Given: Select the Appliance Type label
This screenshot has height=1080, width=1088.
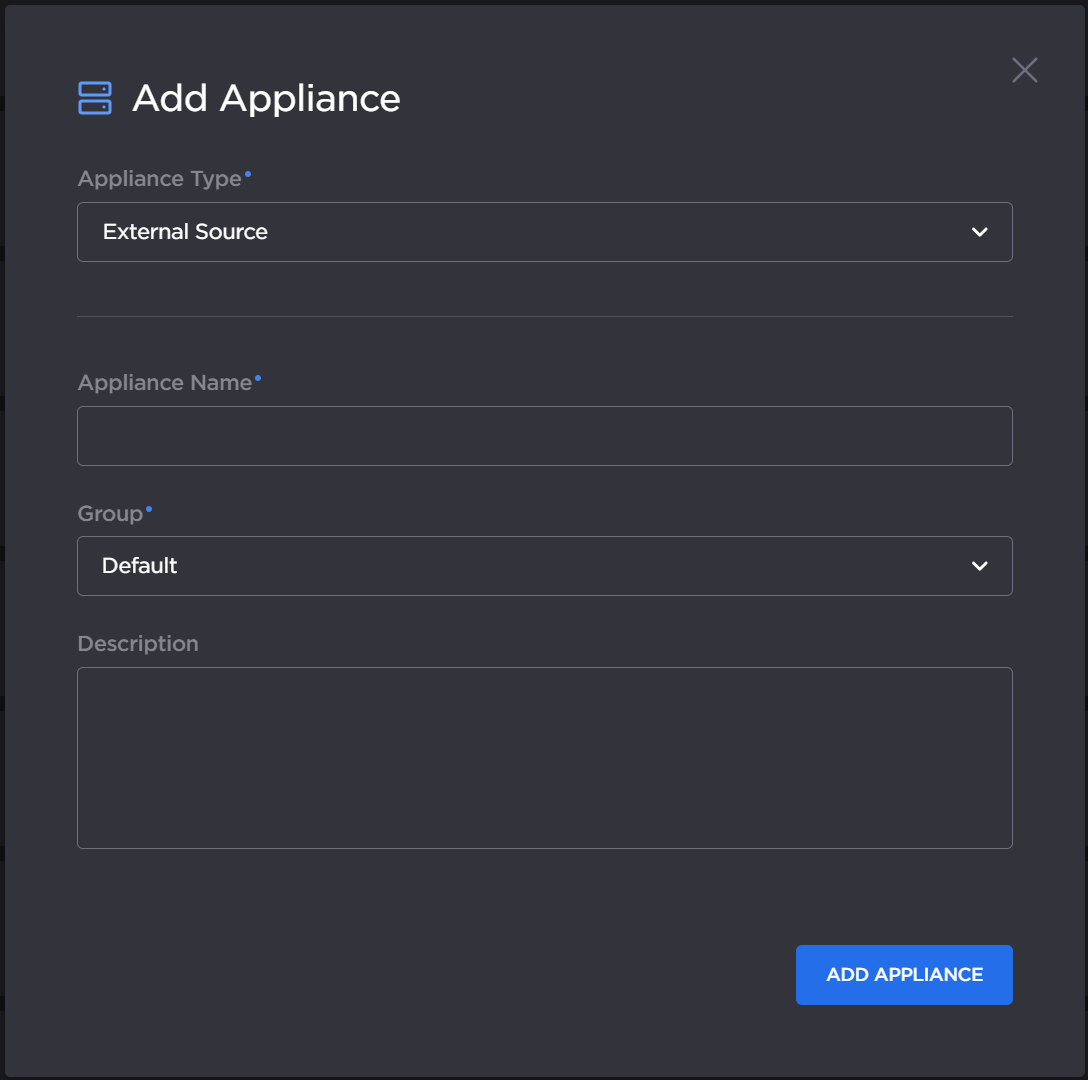Looking at the screenshot, I should 160,178.
